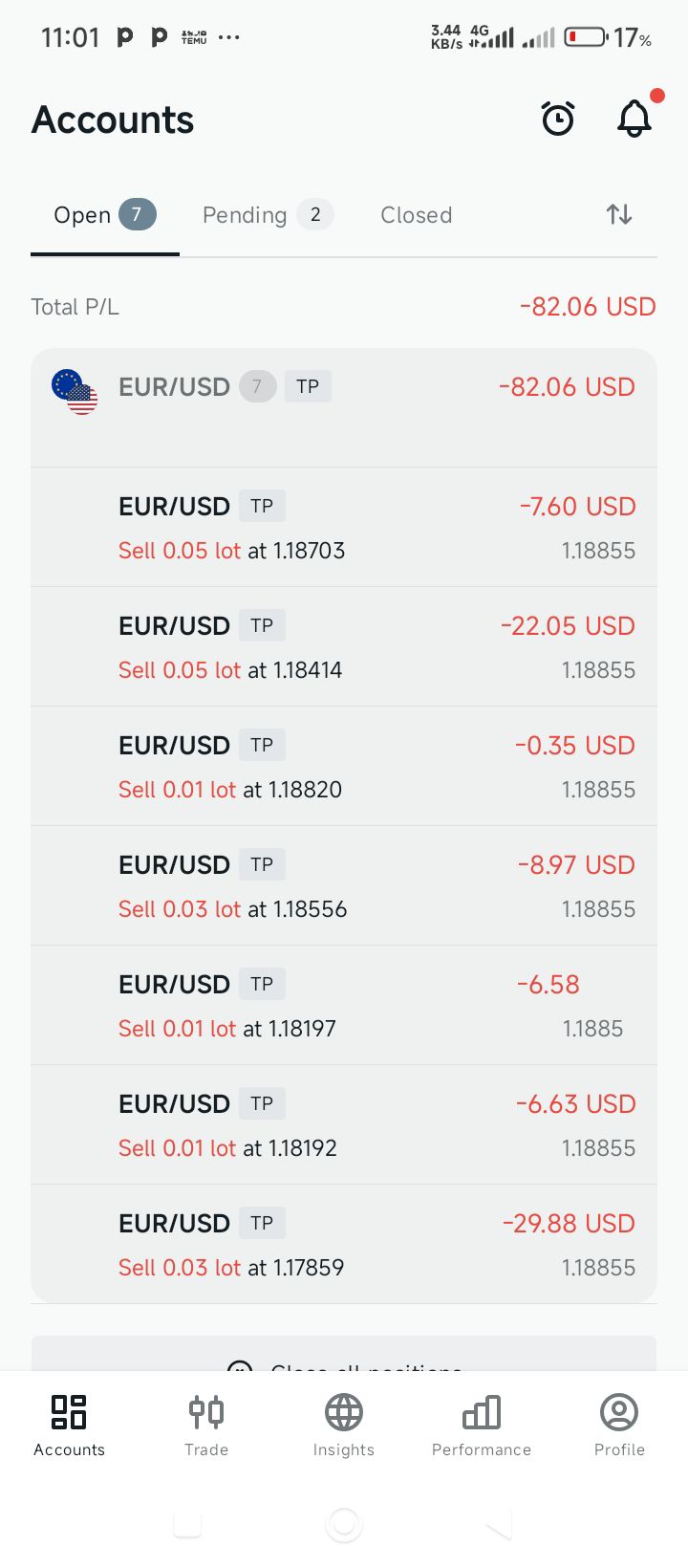Switch to the Pending tab
688x1568 pixels.
click(x=268, y=215)
